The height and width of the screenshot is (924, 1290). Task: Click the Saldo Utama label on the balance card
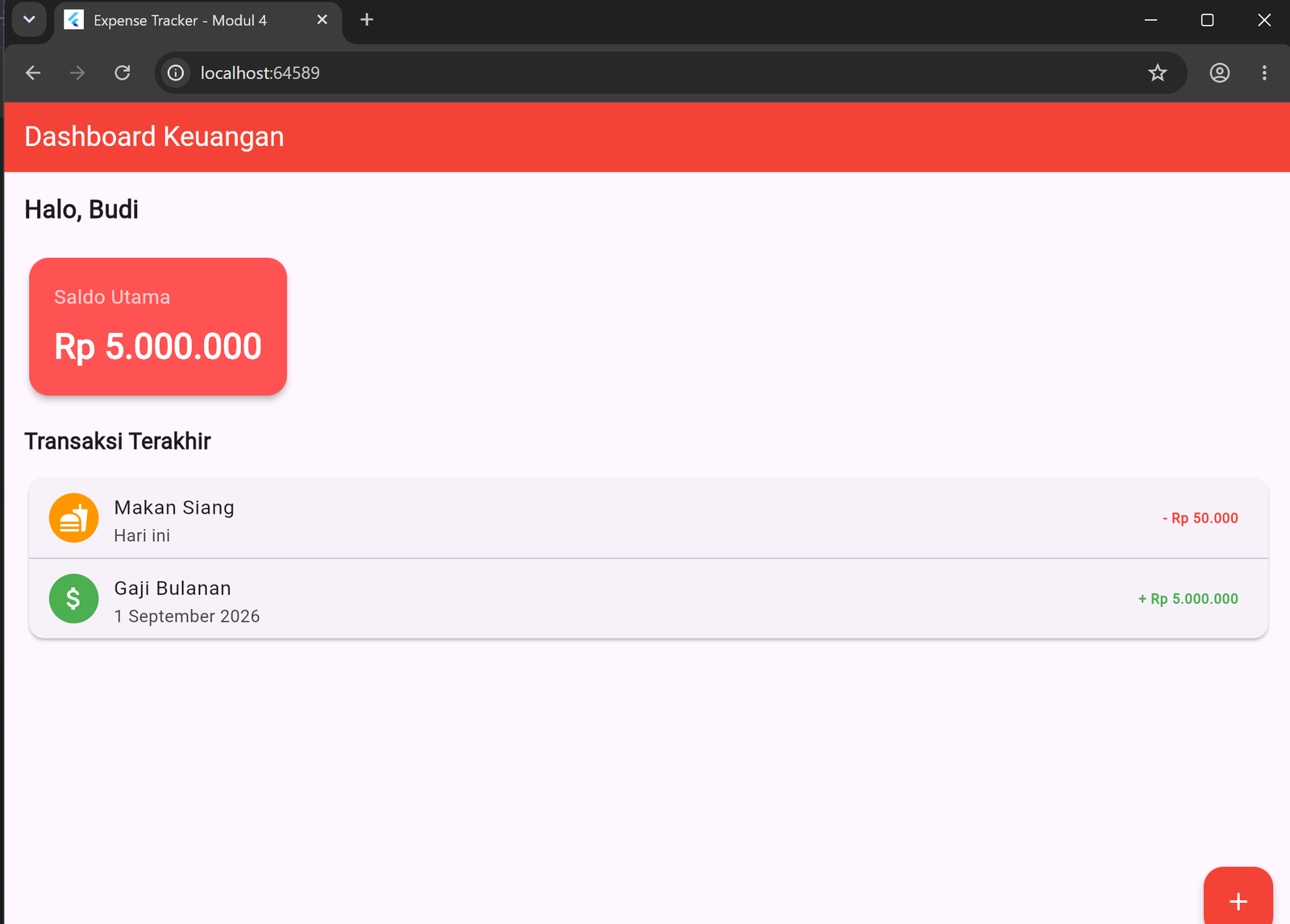112,297
